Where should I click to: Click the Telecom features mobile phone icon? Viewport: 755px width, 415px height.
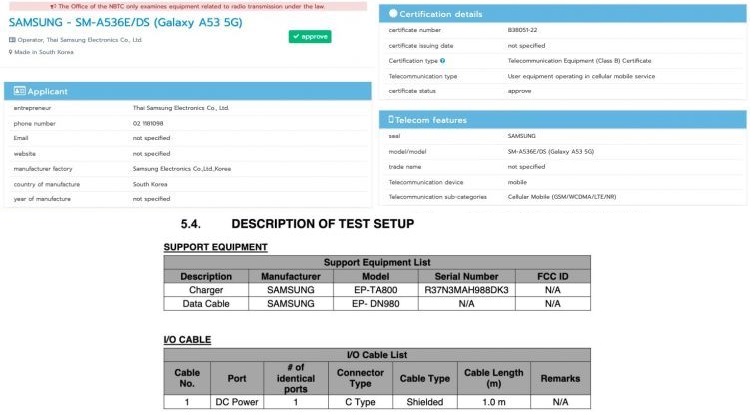click(391, 120)
